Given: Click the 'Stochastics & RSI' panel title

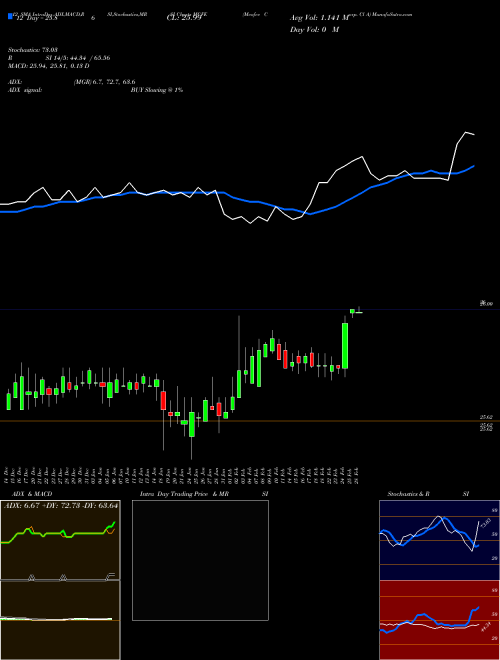Looking at the screenshot, I should pos(428,494).
